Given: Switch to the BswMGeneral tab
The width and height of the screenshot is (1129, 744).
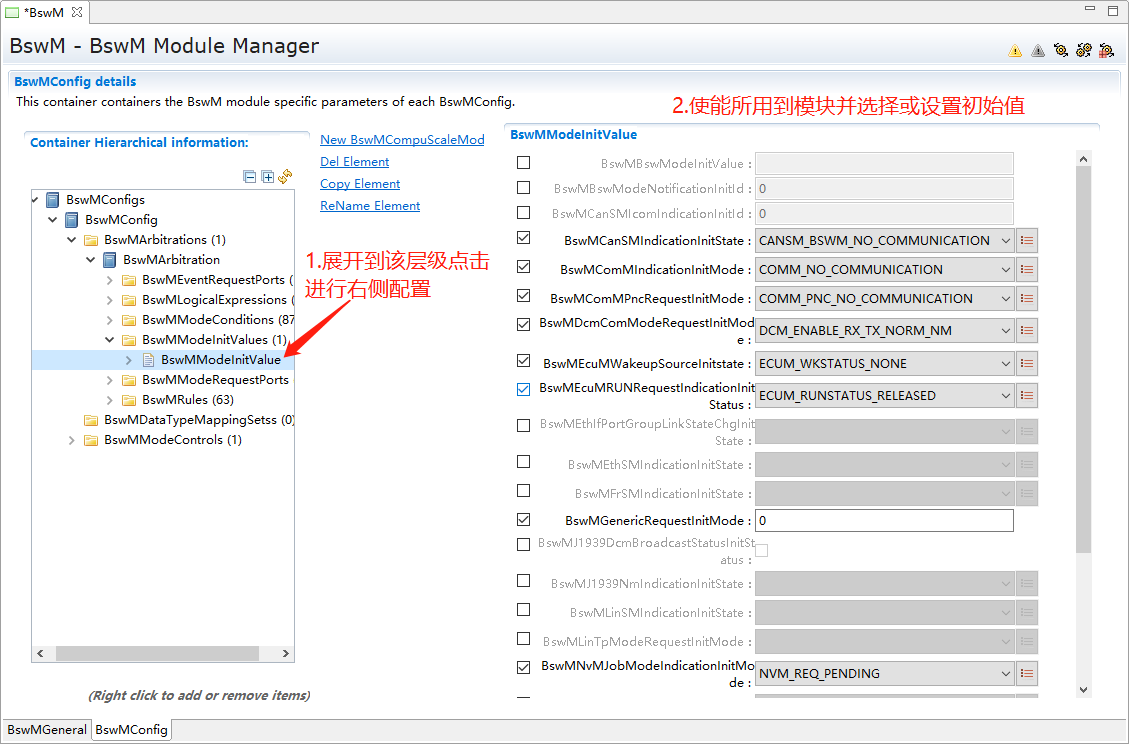Looking at the screenshot, I should (47, 730).
